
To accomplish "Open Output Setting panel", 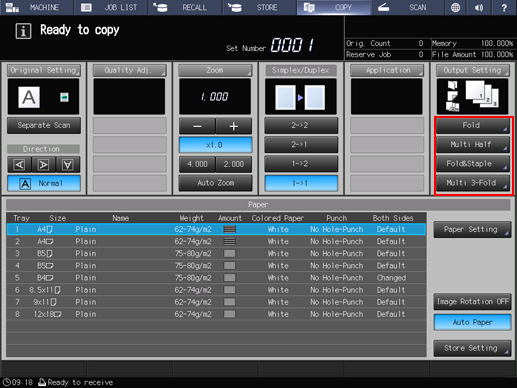I will [x=473, y=70].
